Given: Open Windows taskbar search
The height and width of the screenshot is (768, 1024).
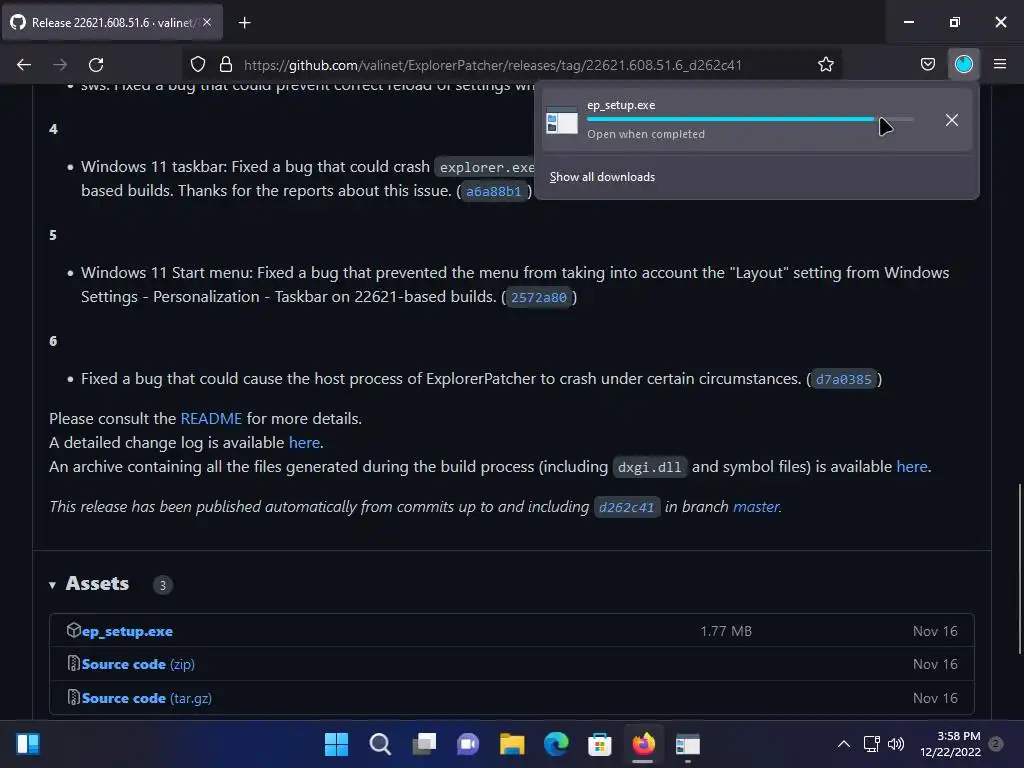Looking at the screenshot, I should coord(380,744).
